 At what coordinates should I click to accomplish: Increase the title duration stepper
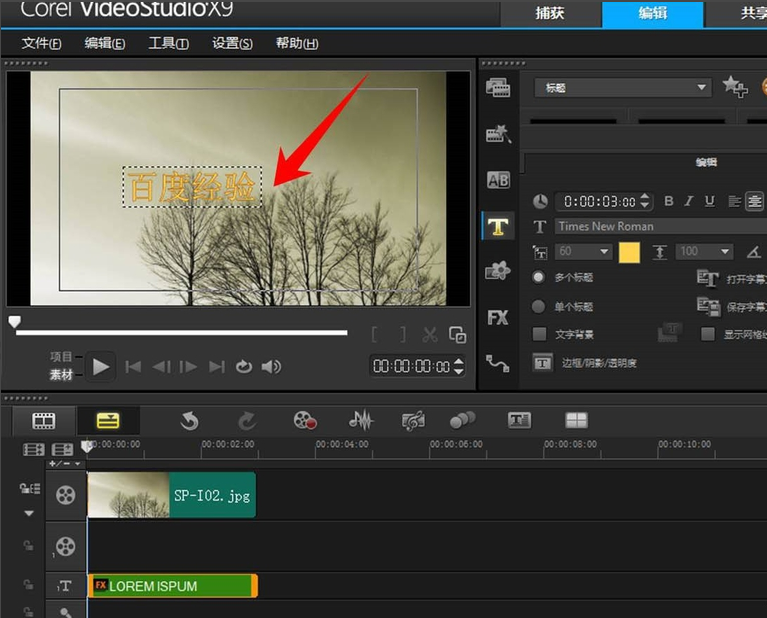point(645,197)
